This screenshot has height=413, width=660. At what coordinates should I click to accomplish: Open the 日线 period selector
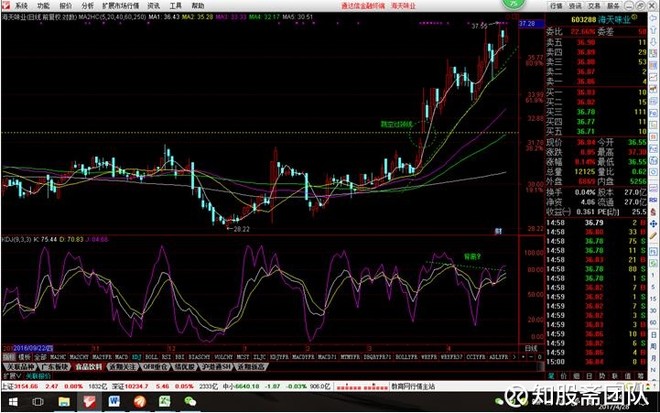point(531,348)
